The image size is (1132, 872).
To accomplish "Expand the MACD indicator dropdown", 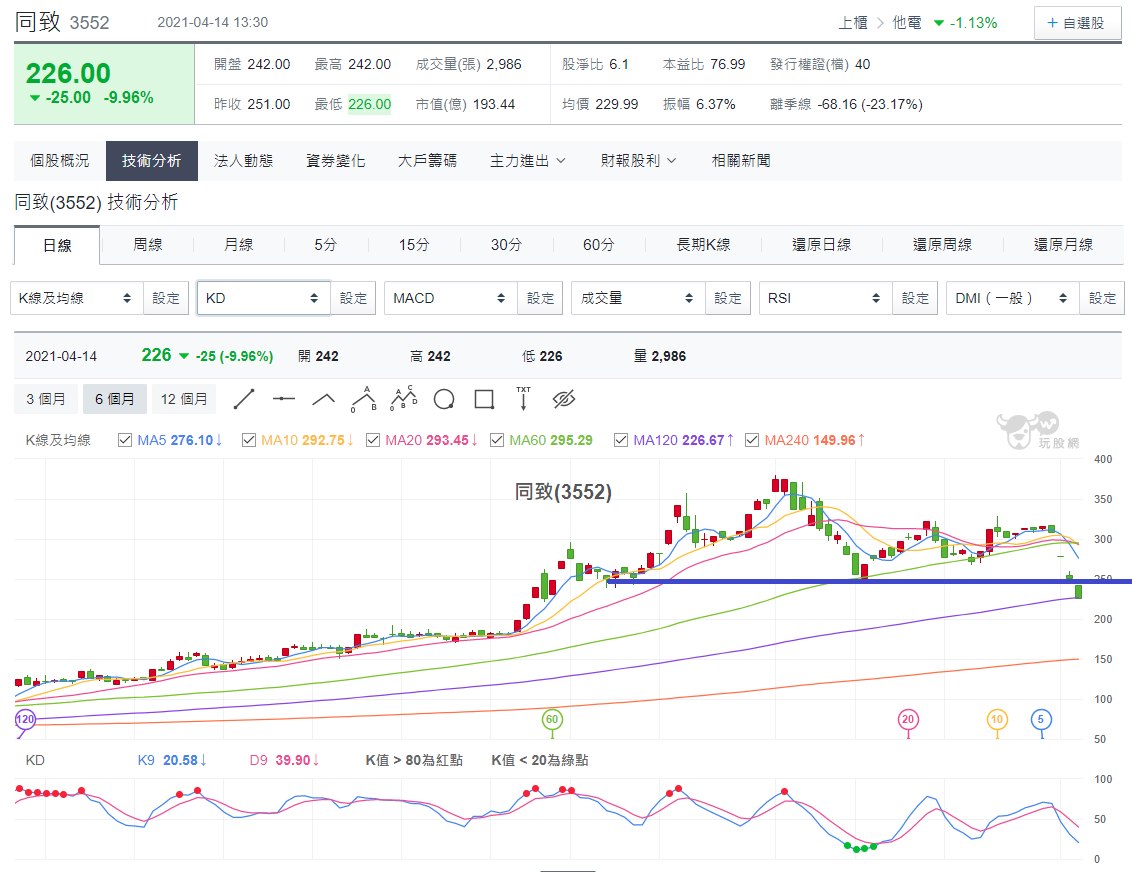I will coord(450,298).
